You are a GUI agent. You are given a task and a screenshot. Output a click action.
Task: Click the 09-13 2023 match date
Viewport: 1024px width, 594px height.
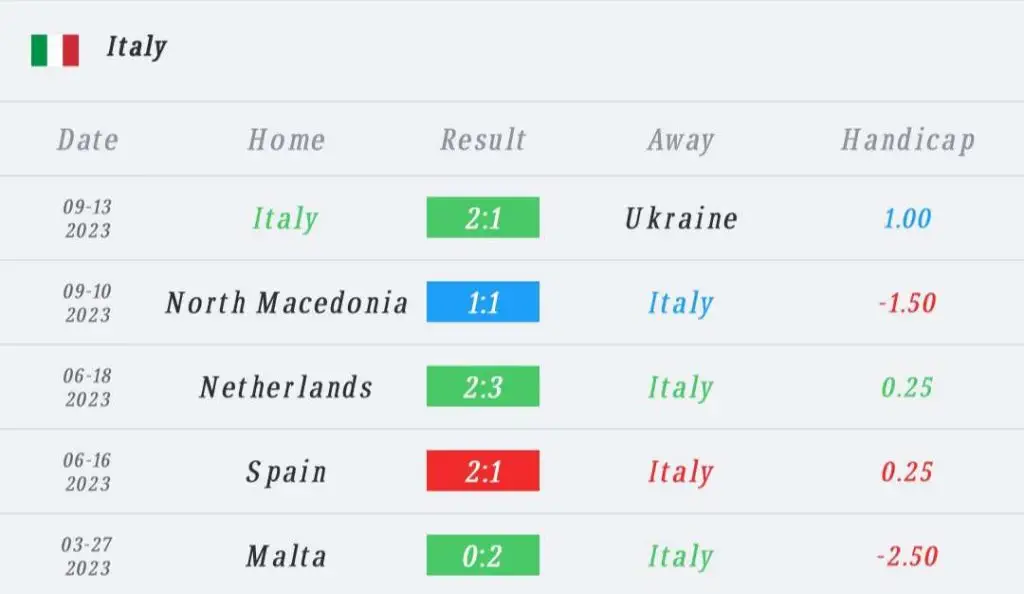88,219
